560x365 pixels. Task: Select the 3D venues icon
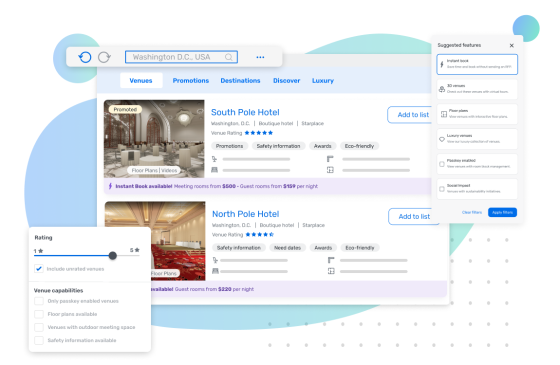click(442, 89)
